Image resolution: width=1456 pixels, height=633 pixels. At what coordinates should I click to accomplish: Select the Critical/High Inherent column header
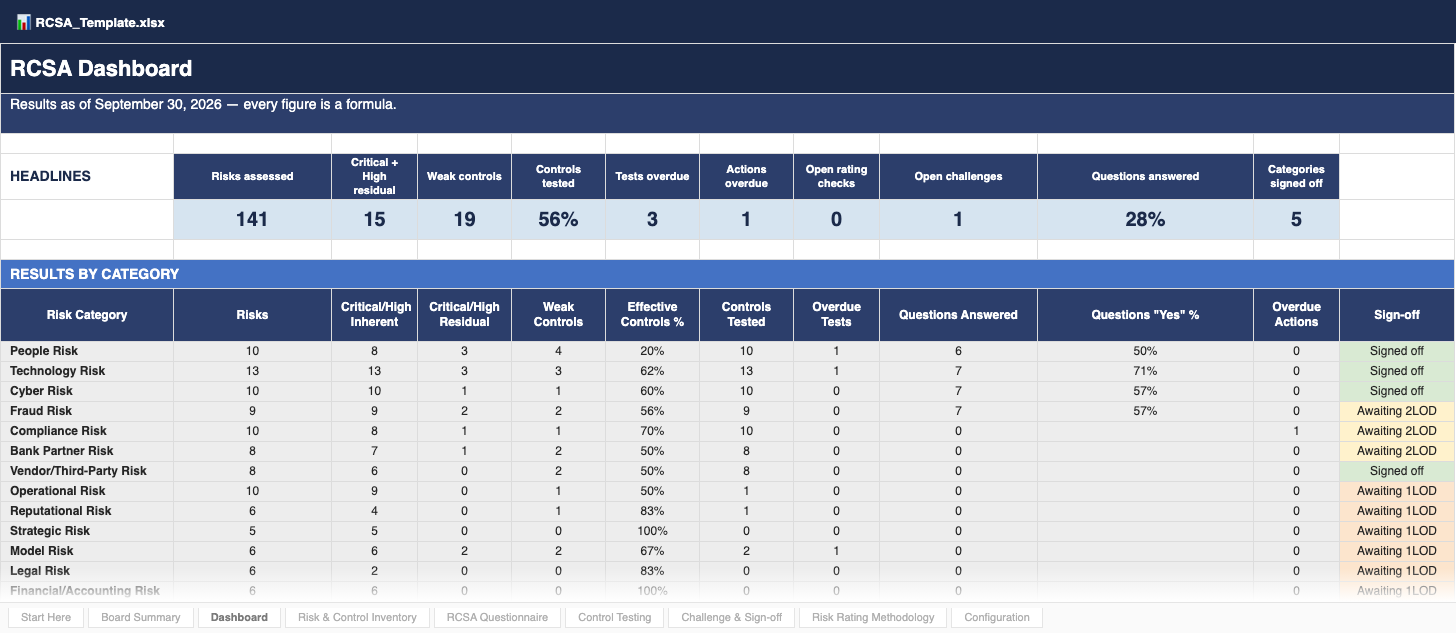point(374,315)
